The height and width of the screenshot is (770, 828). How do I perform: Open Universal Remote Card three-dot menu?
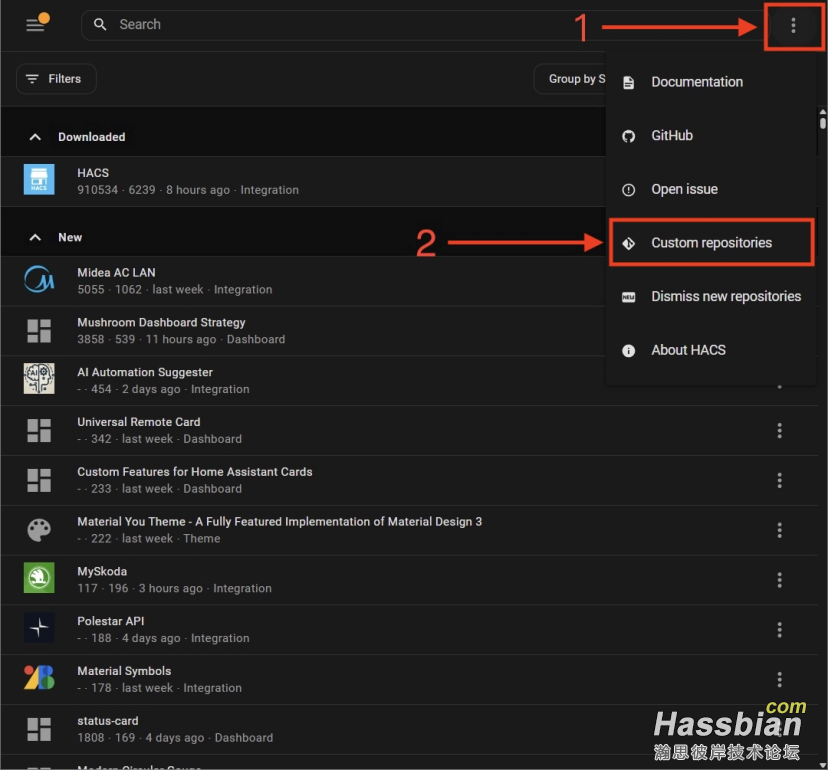[779, 430]
